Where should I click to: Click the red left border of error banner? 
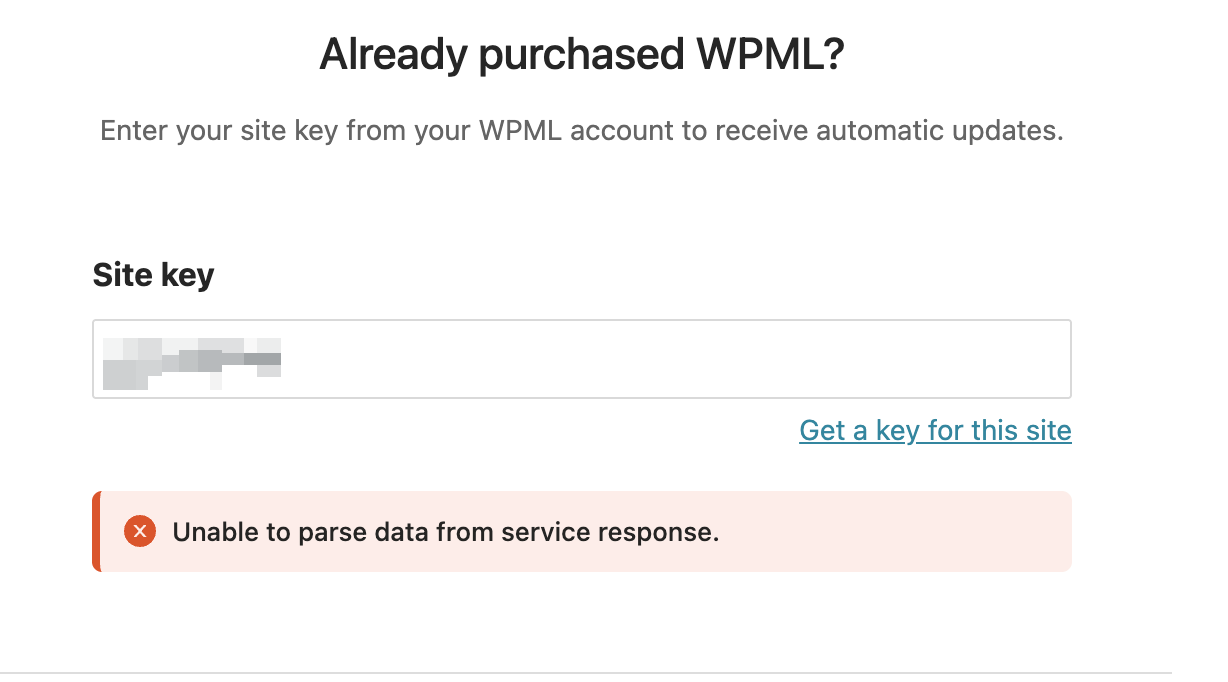[x=96, y=532]
